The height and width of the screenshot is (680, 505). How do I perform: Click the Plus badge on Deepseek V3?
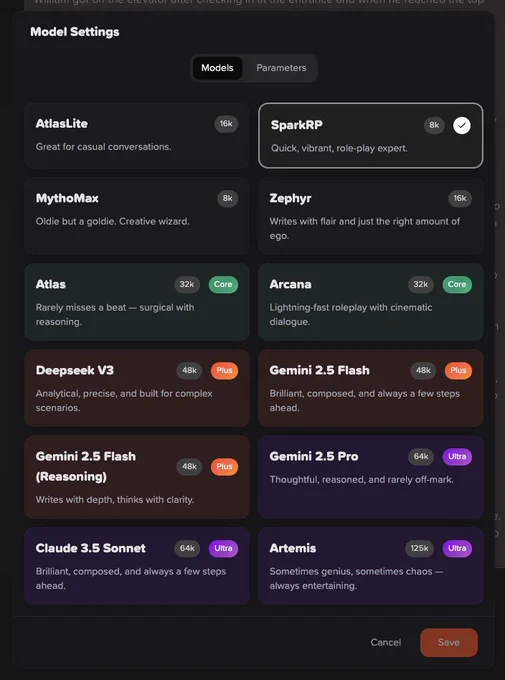click(224, 371)
